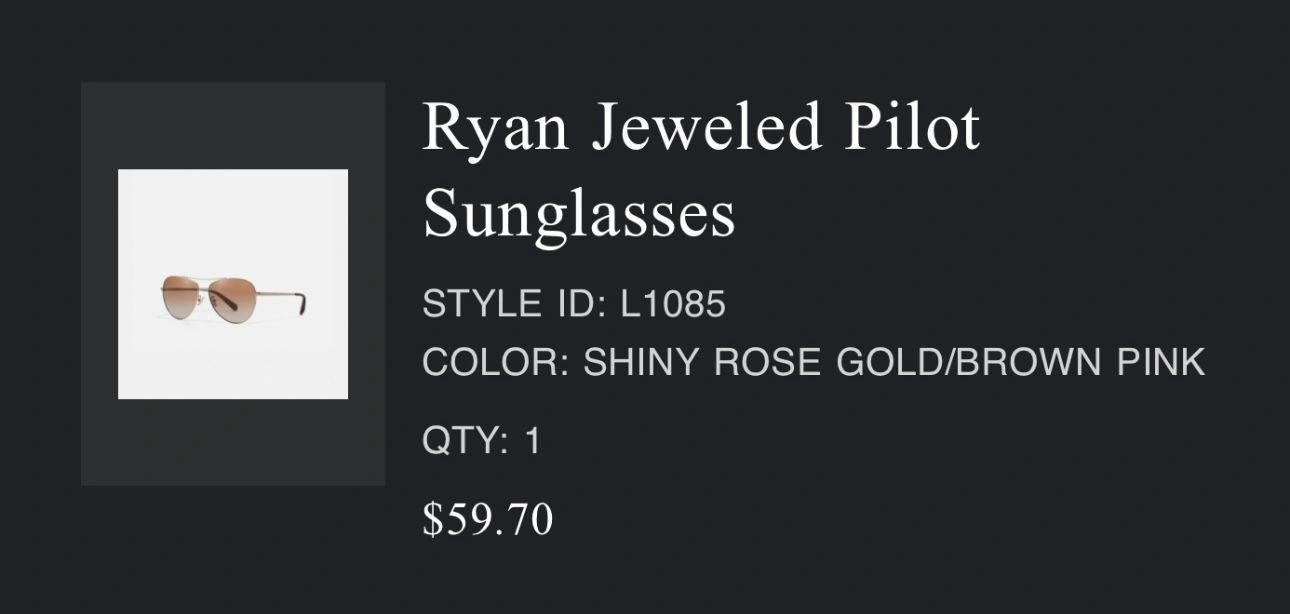1290x614 pixels.
Task: Click the $59.70 price
Action: [x=488, y=520]
